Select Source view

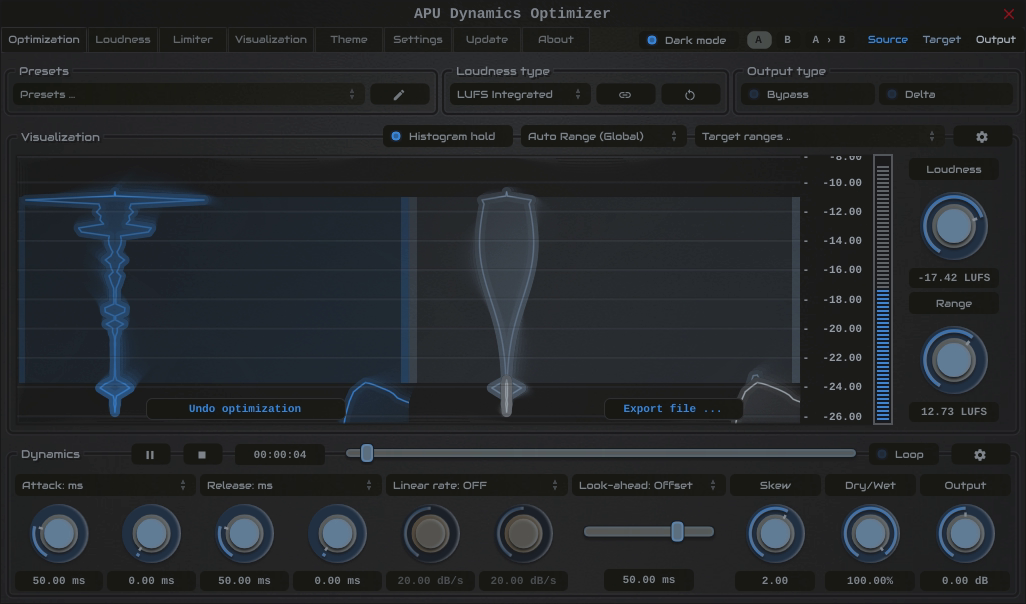(887, 40)
